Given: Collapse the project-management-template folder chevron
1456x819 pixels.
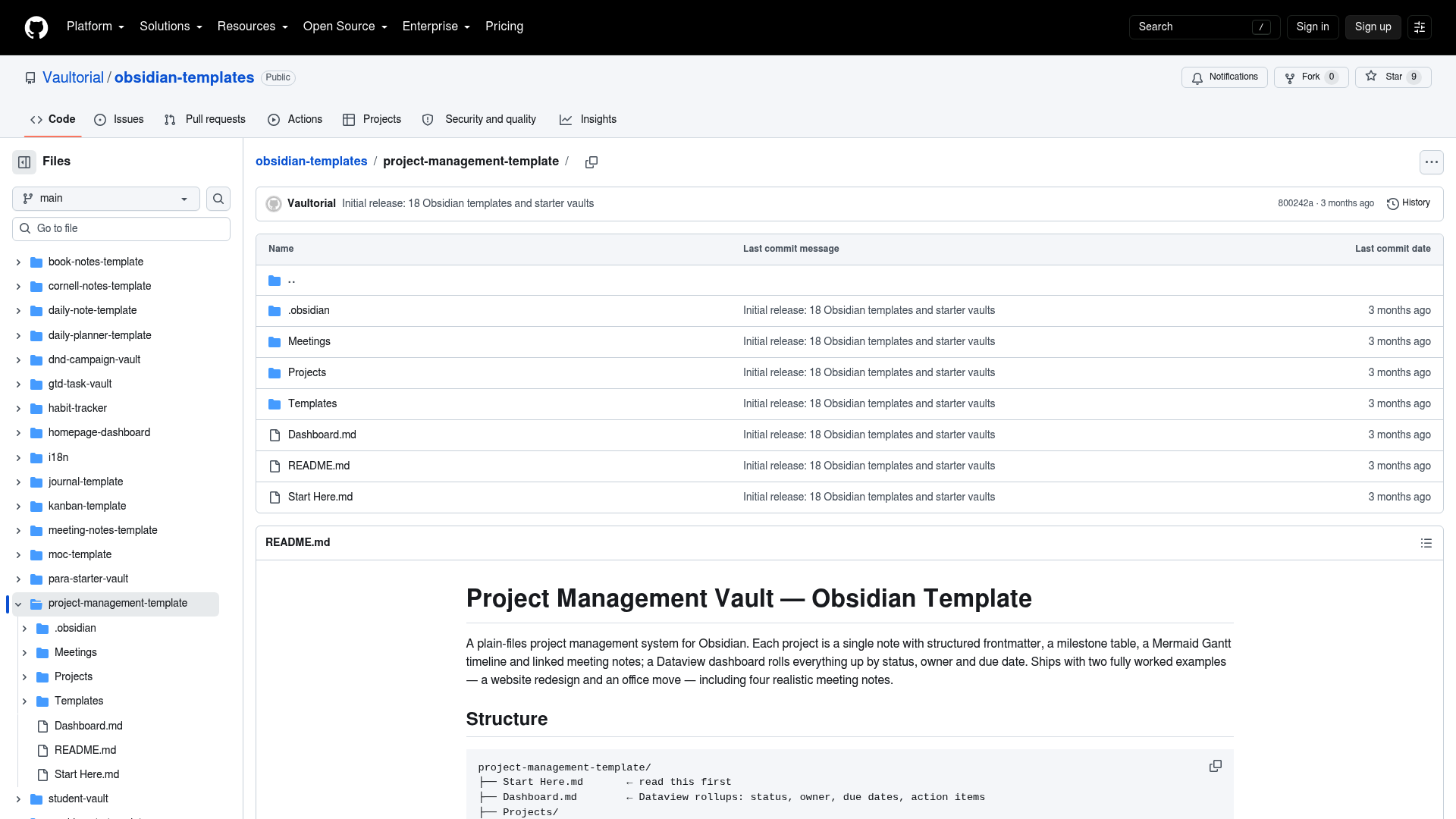Looking at the screenshot, I should tap(18, 604).
